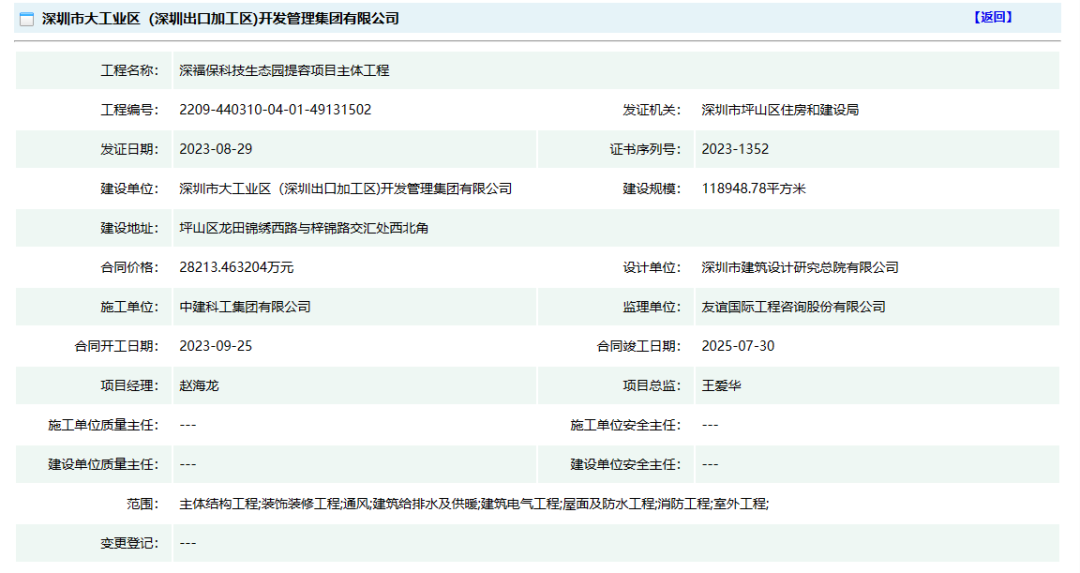Click the 建设单位 label

[129, 189]
